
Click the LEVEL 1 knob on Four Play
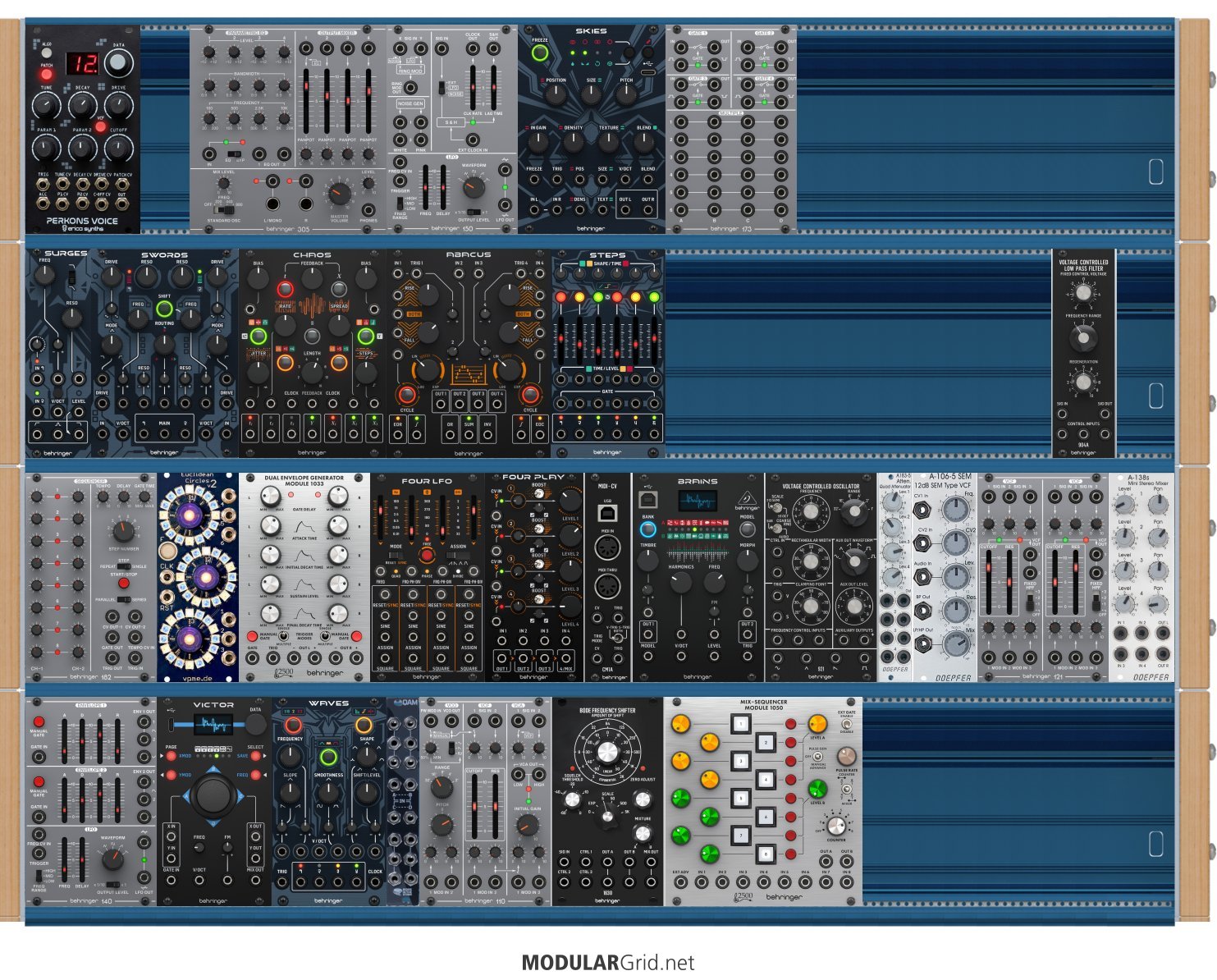(570, 501)
